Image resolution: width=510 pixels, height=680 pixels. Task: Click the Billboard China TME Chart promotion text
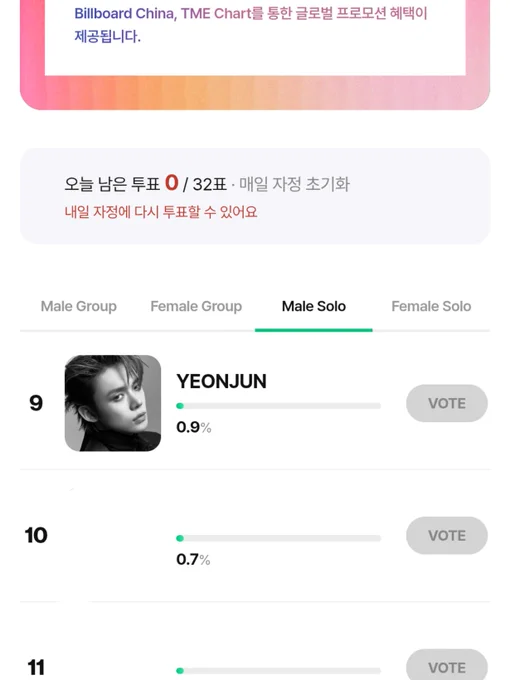[x=251, y=24]
